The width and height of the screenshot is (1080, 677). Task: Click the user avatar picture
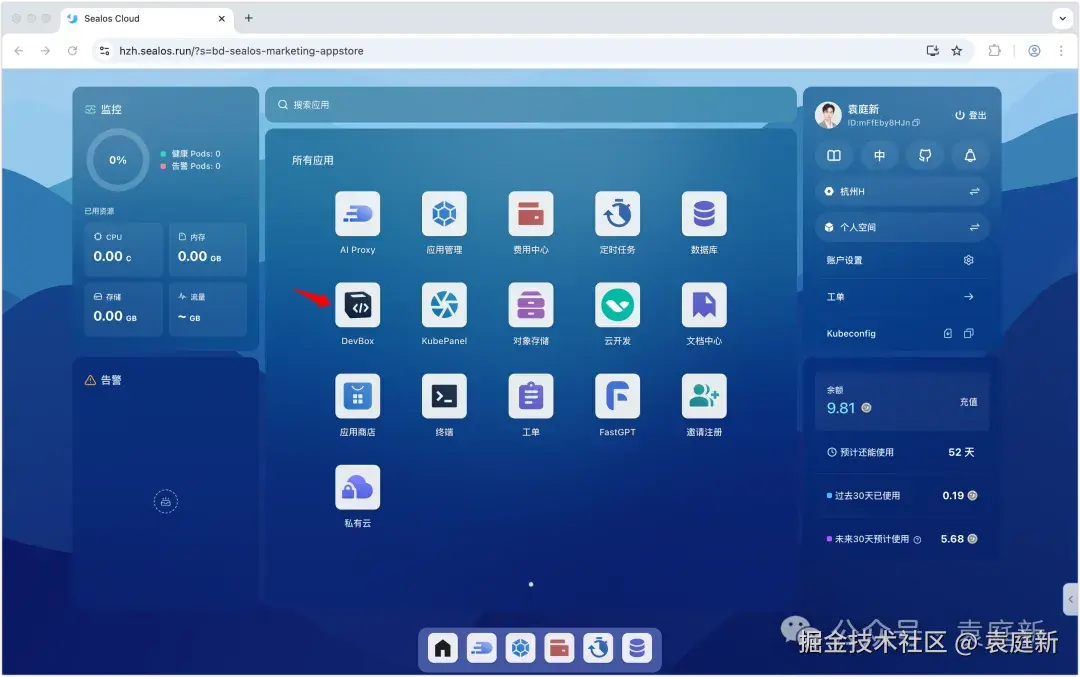point(829,115)
